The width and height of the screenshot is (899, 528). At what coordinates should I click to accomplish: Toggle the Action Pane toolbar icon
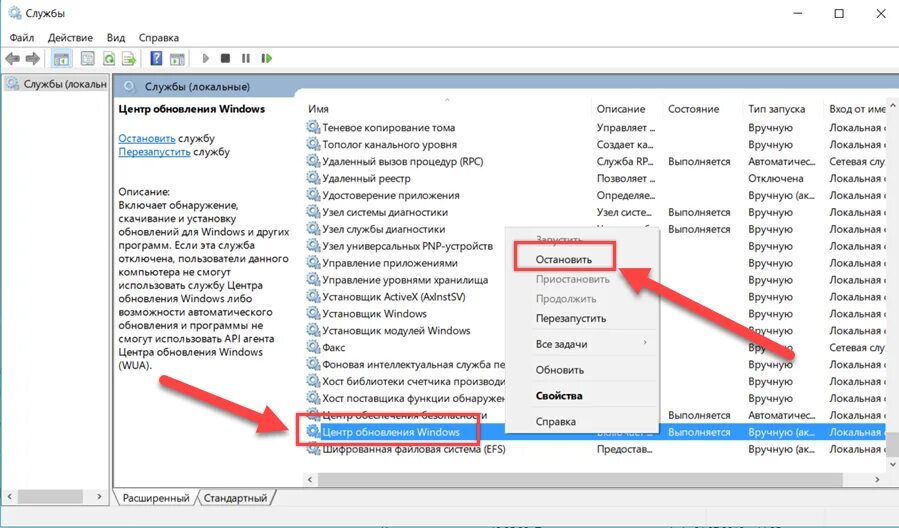(x=177, y=58)
